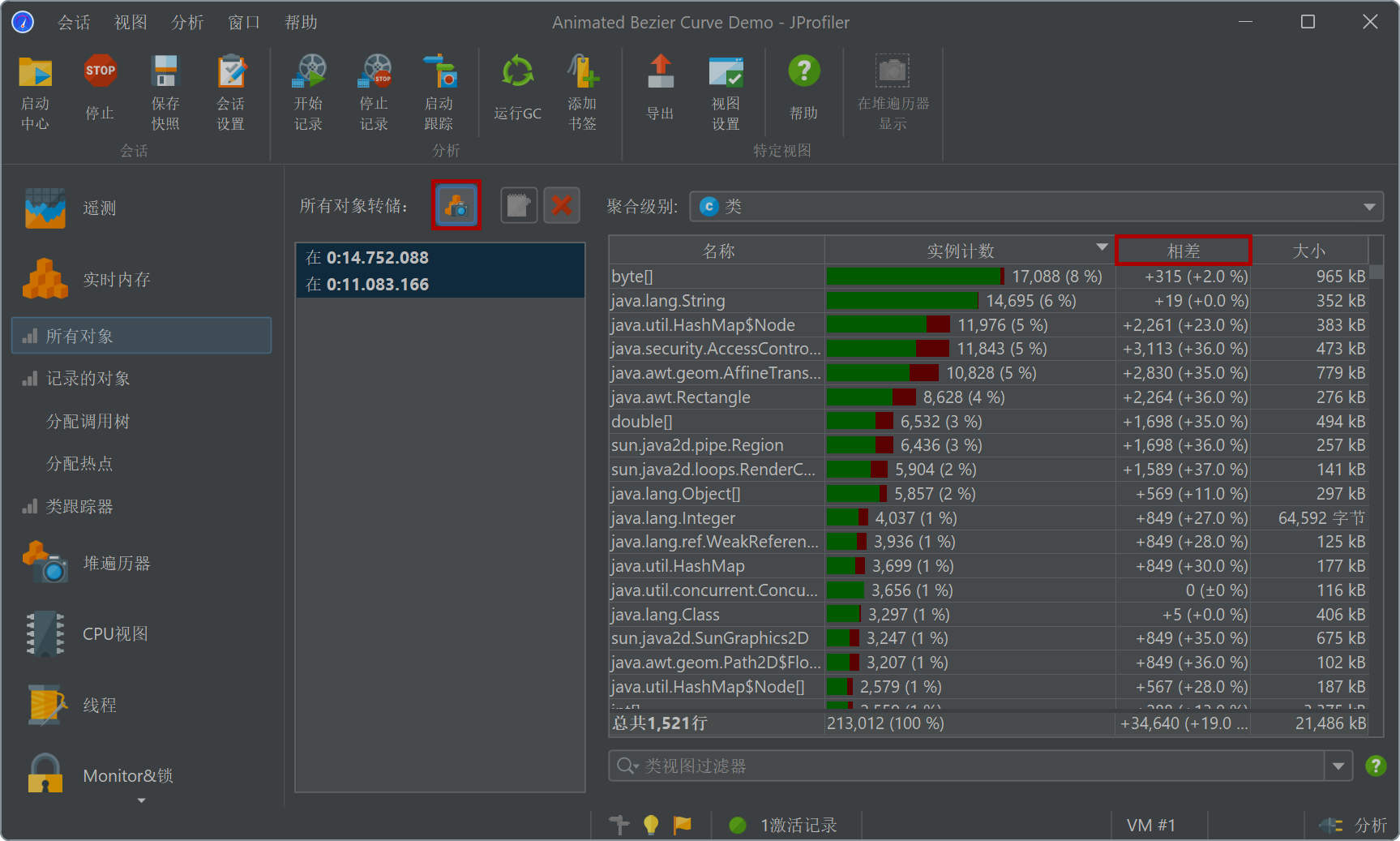Screen dimensions: 1400x841
Task: Select the java.lang.Integer row
Action: (x=989, y=518)
